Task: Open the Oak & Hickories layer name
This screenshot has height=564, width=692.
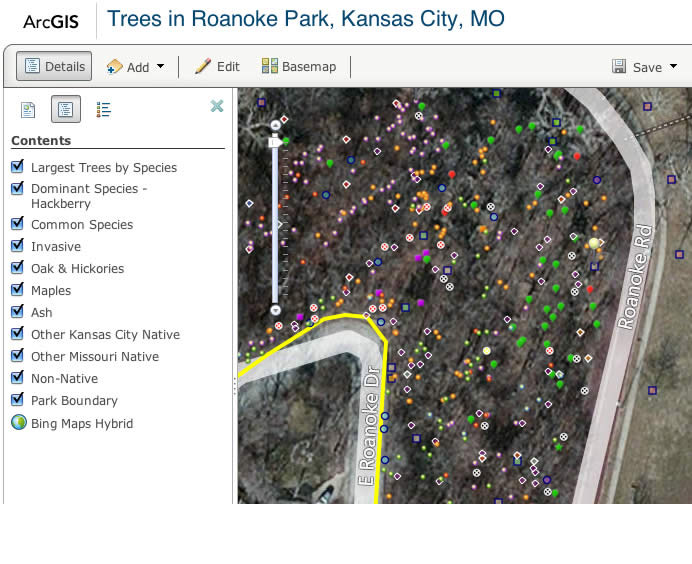Action: click(x=77, y=269)
